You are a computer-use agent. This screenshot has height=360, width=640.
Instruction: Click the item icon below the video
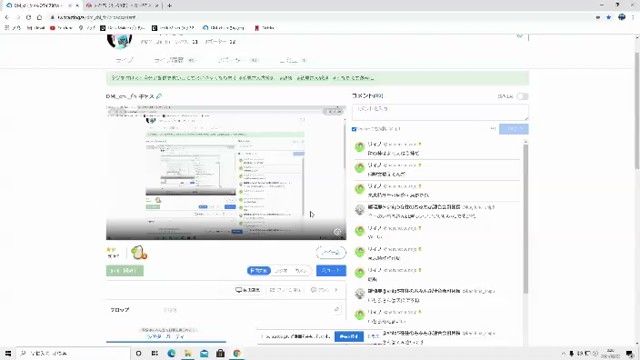click(139, 253)
